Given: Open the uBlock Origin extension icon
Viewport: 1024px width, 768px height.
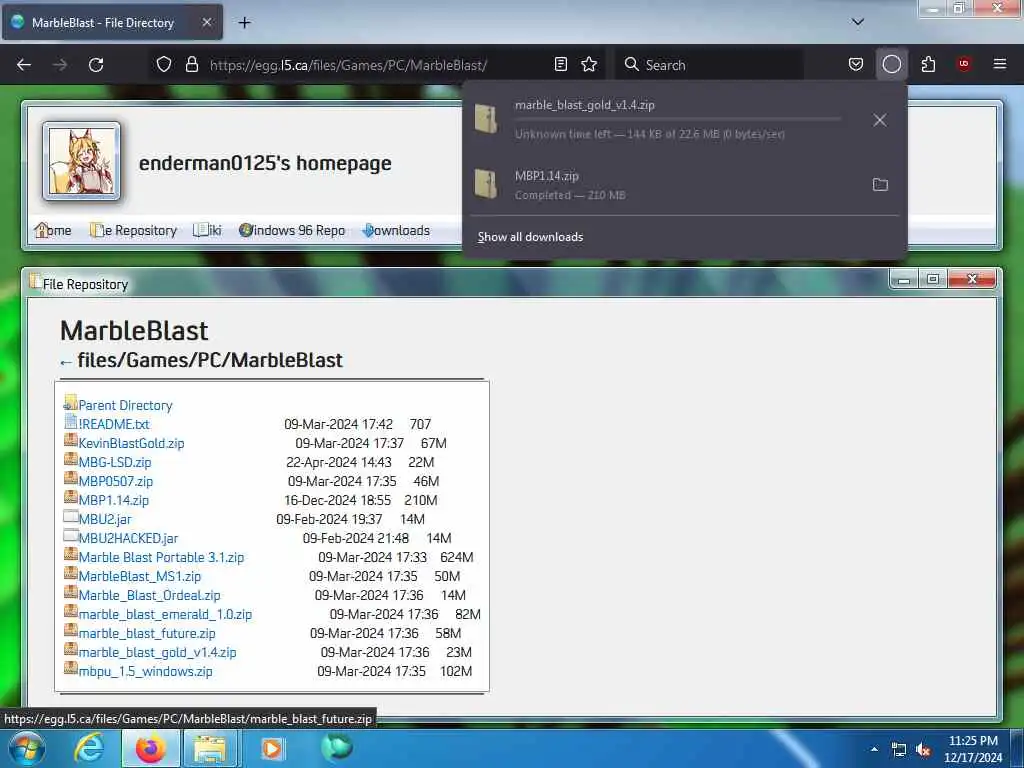Looking at the screenshot, I should pyautogui.click(x=963, y=64).
